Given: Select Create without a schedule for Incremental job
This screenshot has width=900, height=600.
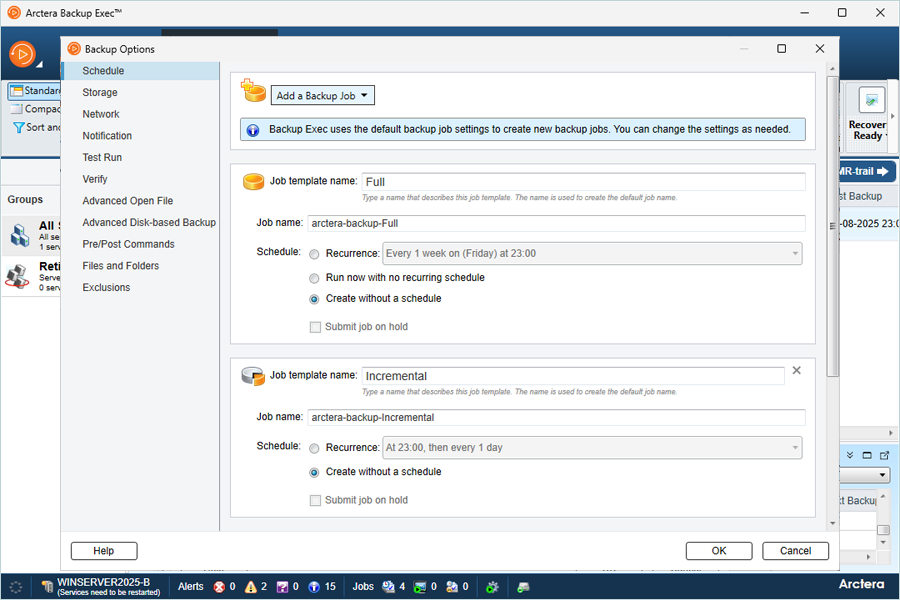Looking at the screenshot, I should coord(314,473).
